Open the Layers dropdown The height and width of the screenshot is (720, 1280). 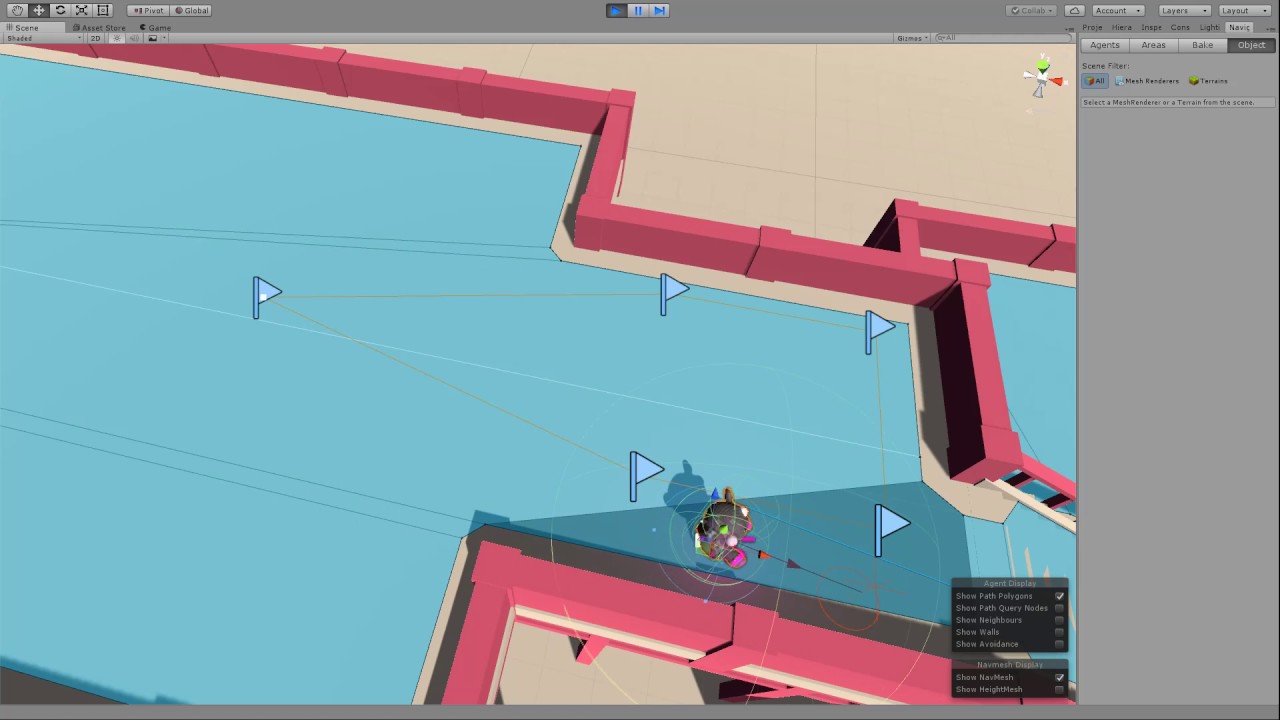1183,10
